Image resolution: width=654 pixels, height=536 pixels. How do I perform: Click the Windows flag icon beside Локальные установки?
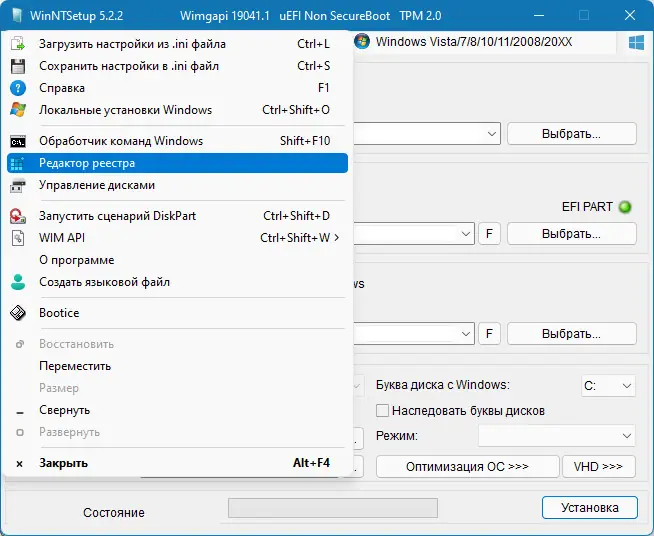(18, 110)
